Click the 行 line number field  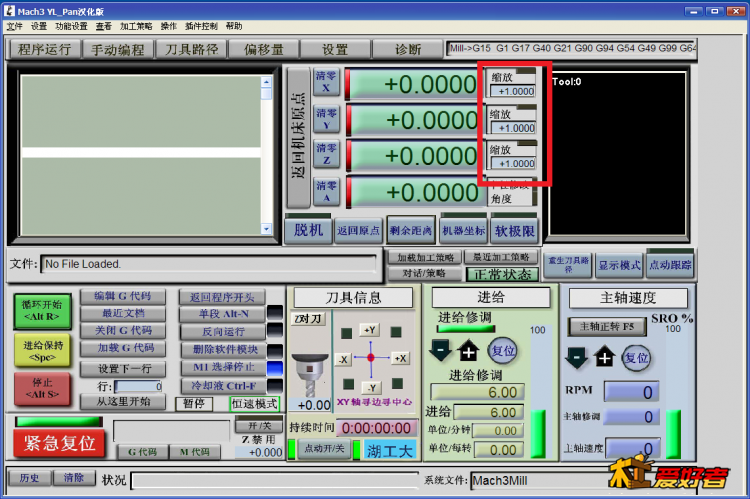[x=138, y=386]
